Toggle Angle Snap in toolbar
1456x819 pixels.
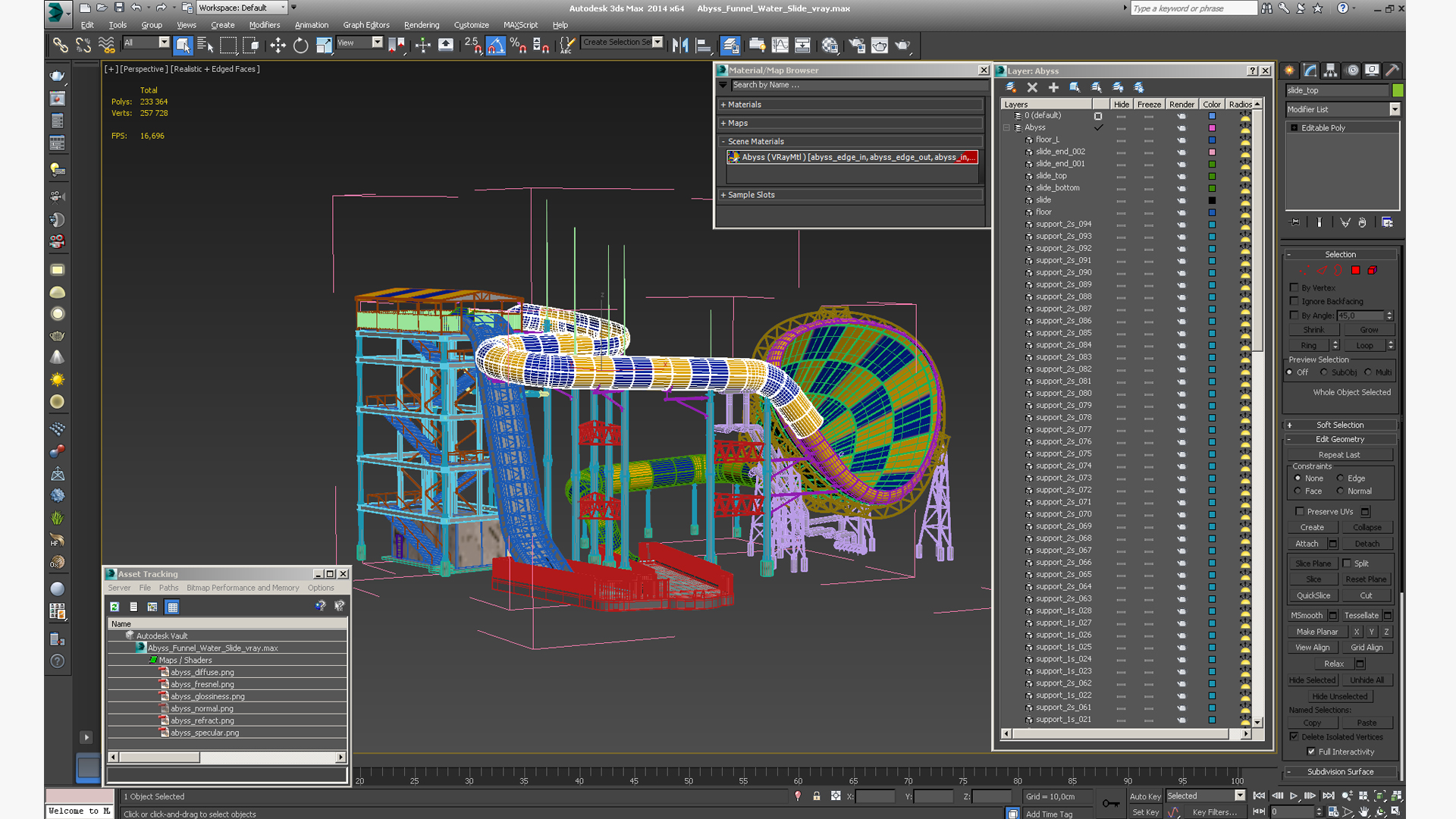495,45
